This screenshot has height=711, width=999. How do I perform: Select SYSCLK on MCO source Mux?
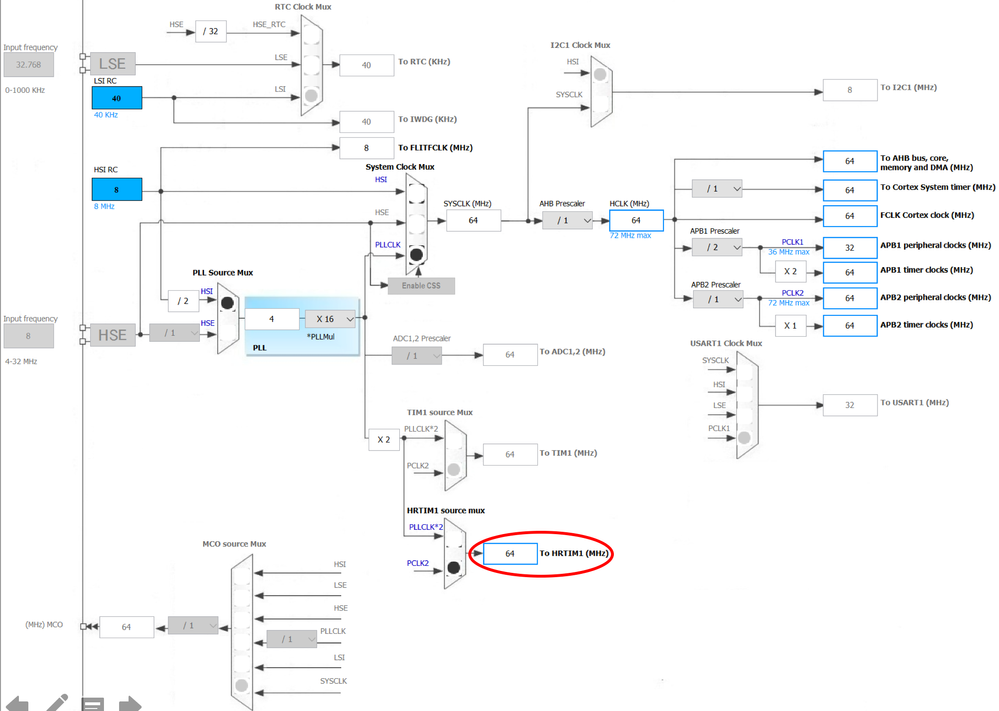[241, 686]
